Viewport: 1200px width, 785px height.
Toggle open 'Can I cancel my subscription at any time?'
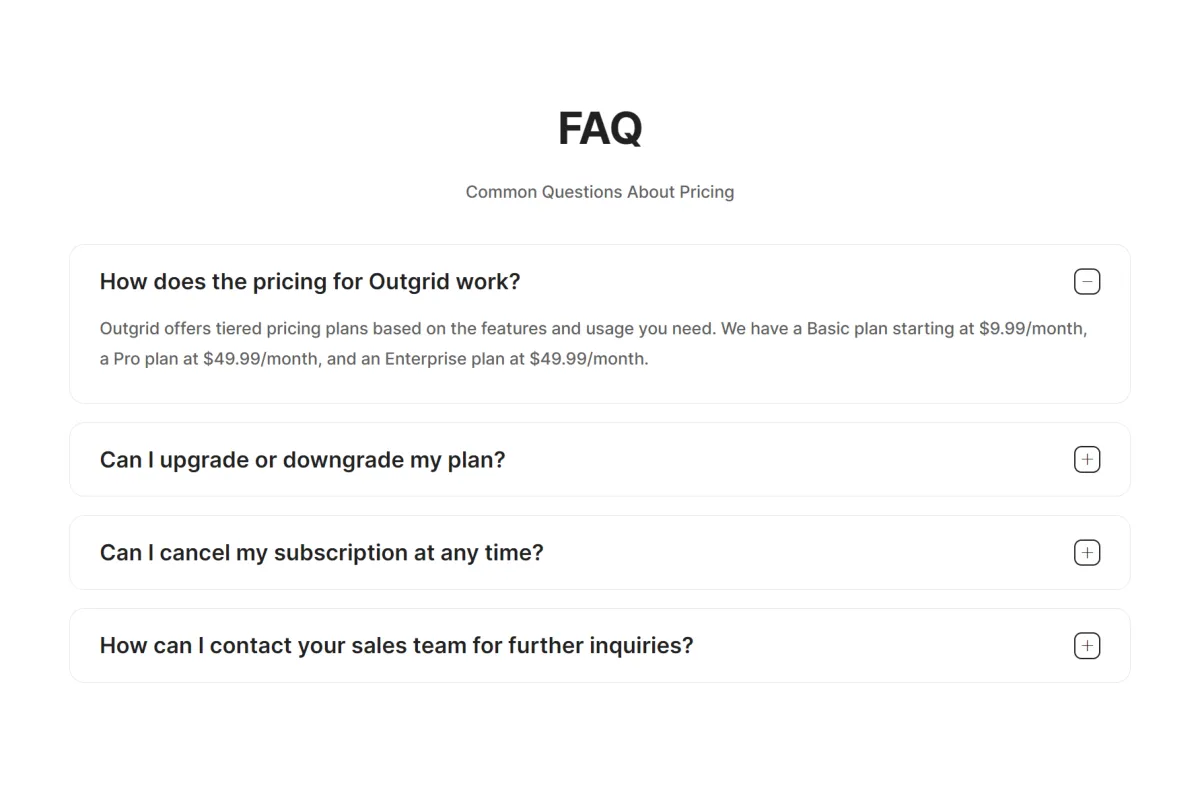click(x=322, y=553)
